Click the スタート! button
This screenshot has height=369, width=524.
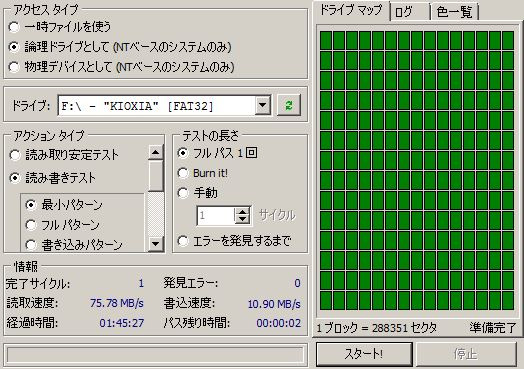[x=364, y=354]
